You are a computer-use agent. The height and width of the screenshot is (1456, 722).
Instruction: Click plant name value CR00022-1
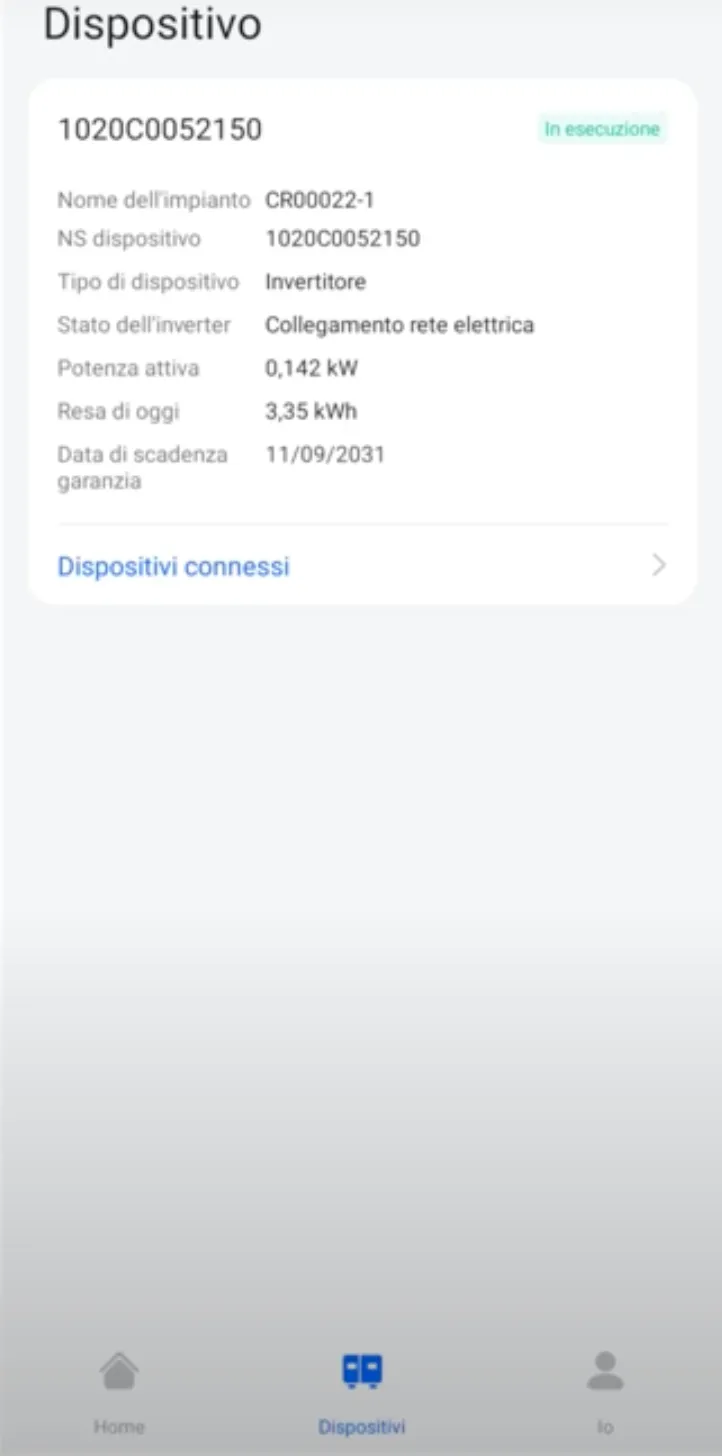click(319, 200)
